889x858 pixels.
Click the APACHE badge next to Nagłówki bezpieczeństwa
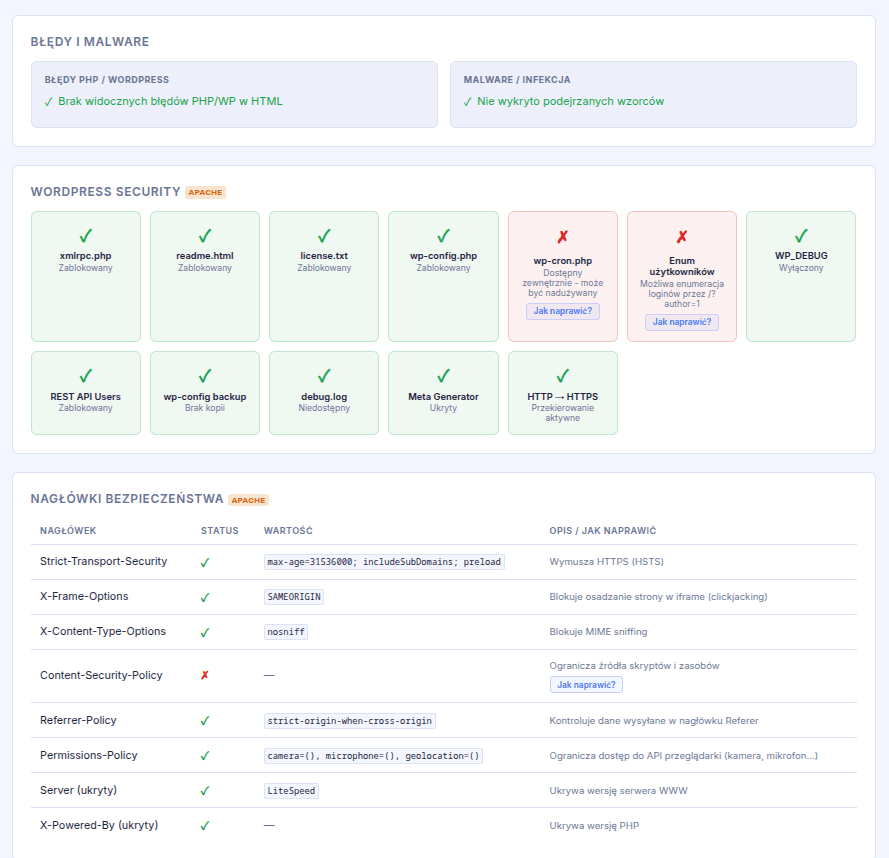[x=248, y=500]
